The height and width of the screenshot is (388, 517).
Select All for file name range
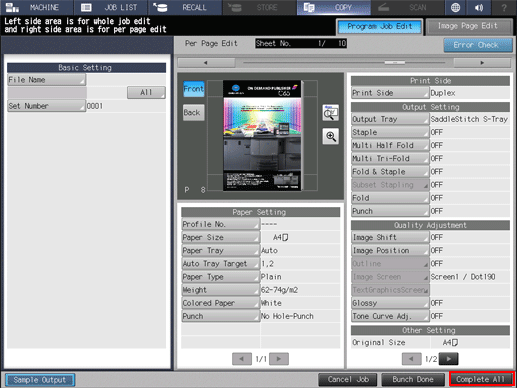pyautogui.click(x=146, y=92)
